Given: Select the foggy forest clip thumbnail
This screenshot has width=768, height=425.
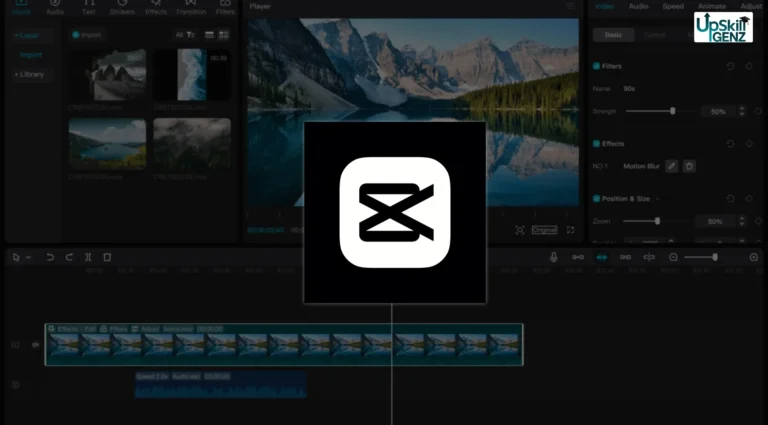Looking at the screenshot, I should 192,144.
